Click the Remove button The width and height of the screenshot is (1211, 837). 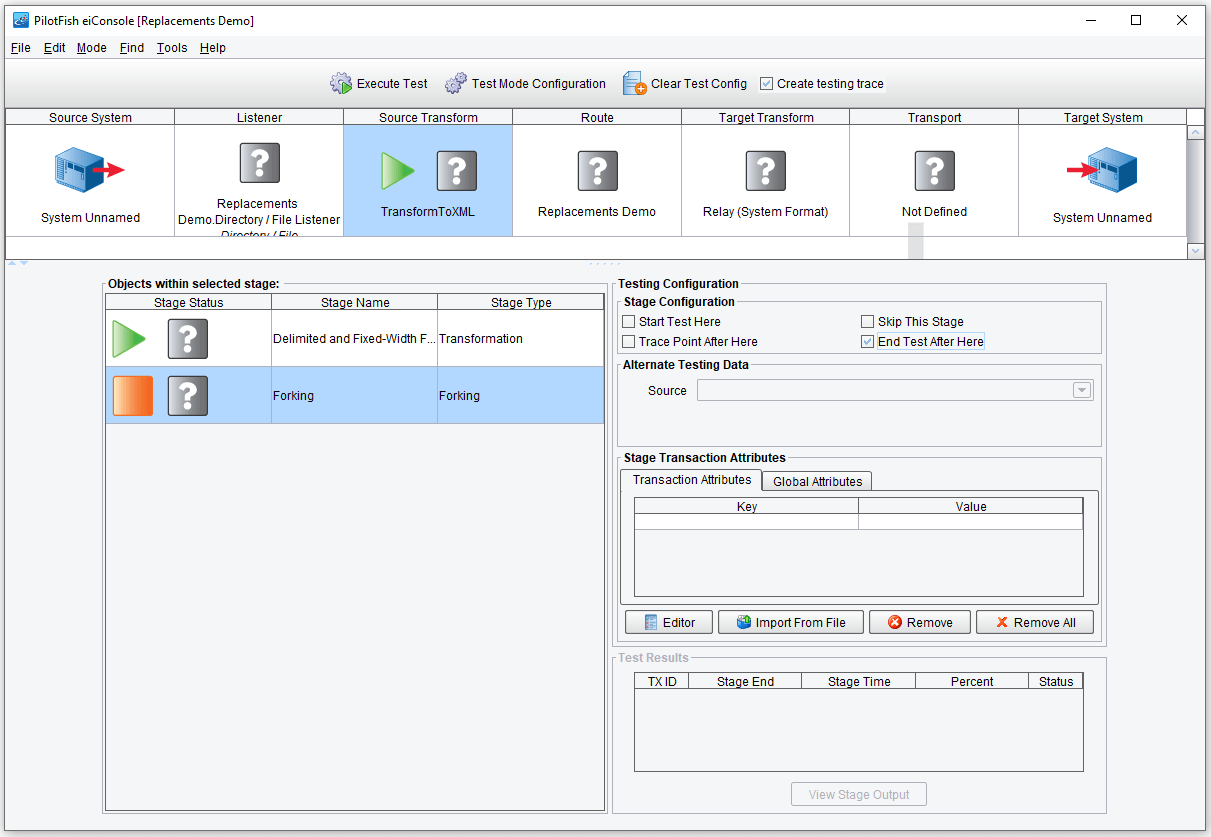tap(919, 622)
